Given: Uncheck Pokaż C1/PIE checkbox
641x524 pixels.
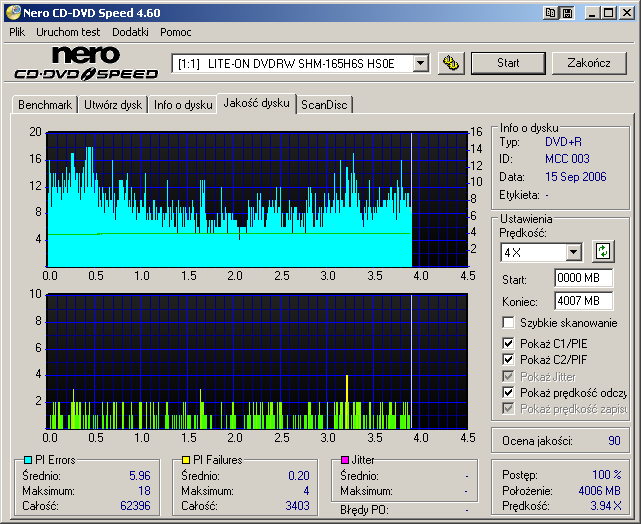Looking at the screenshot, I should (x=508, y=343).
